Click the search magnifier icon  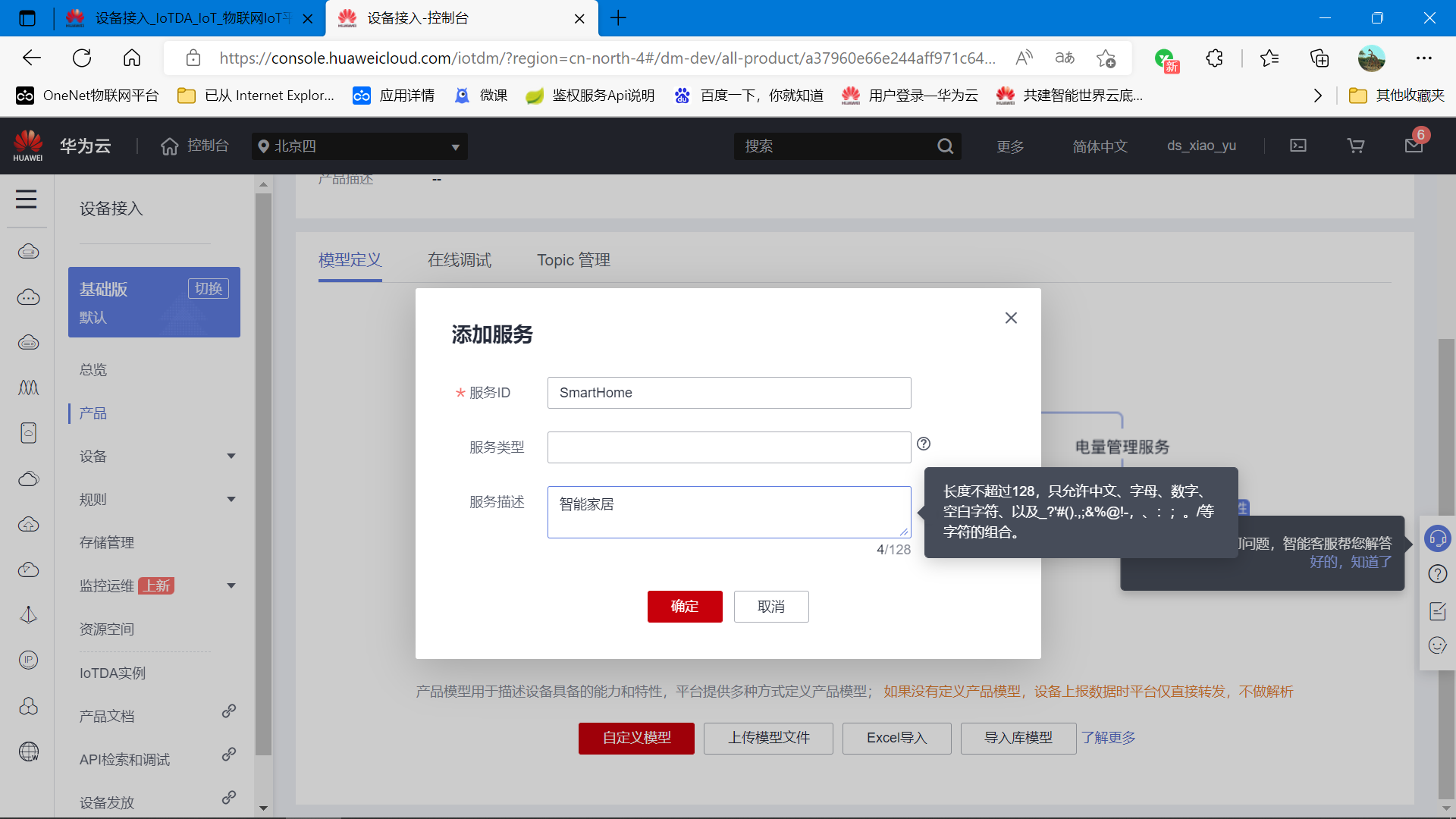tap(945, 146)
